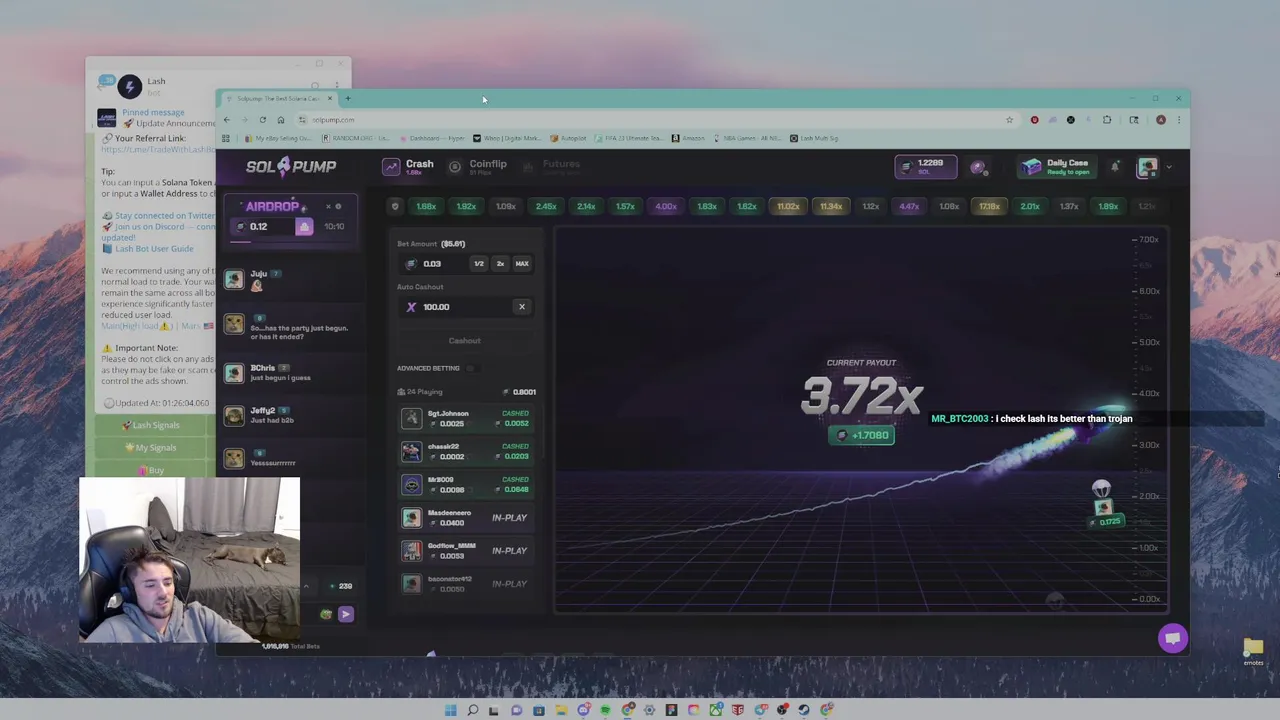Click the profile avatar in header
1280x720 pixels.
pos(1148,167)
